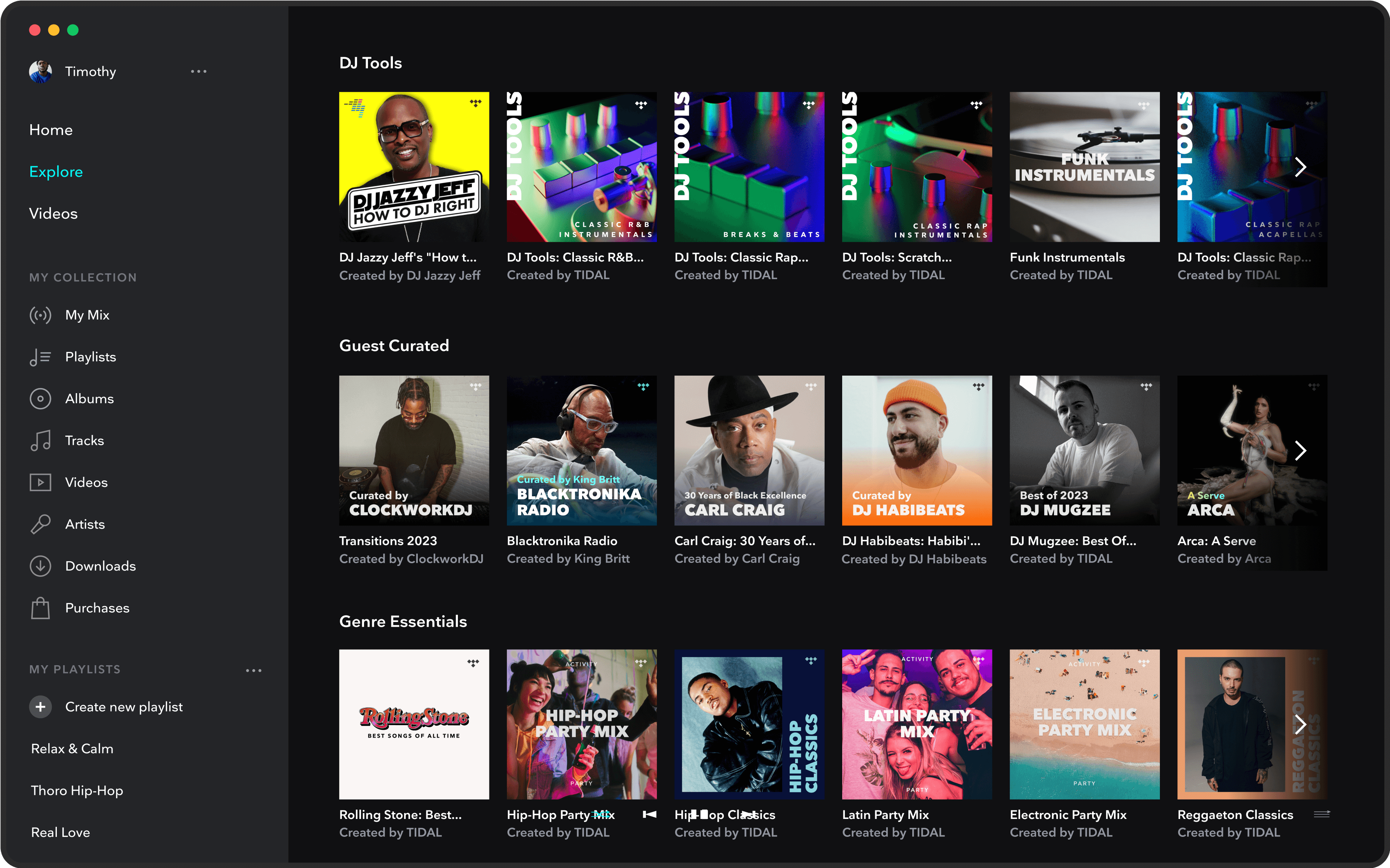Pause the current playback
The height and width of the screenshot is (868, 1390).
point(699,814)
